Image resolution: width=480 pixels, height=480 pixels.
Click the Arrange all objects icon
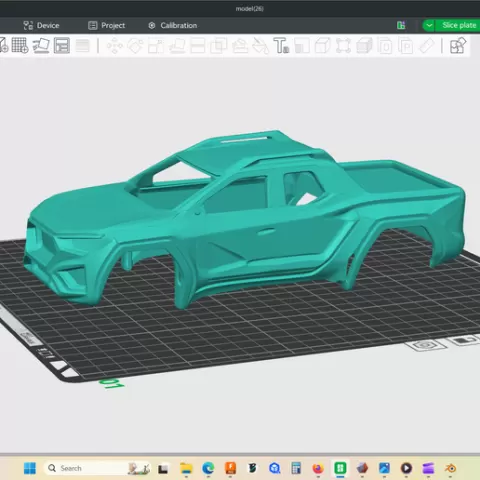coord(62,46)
